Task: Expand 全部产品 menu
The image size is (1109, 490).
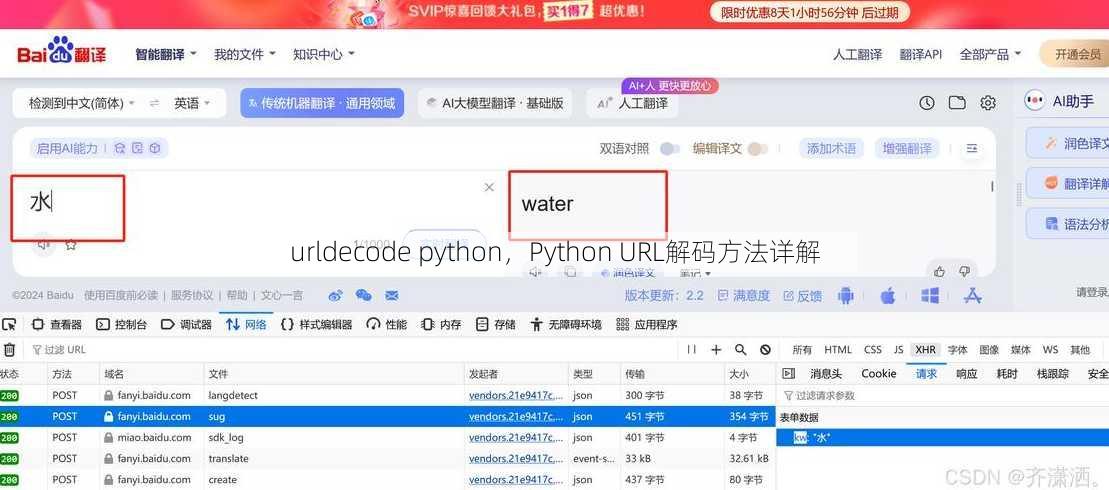Action: point(990,54)
